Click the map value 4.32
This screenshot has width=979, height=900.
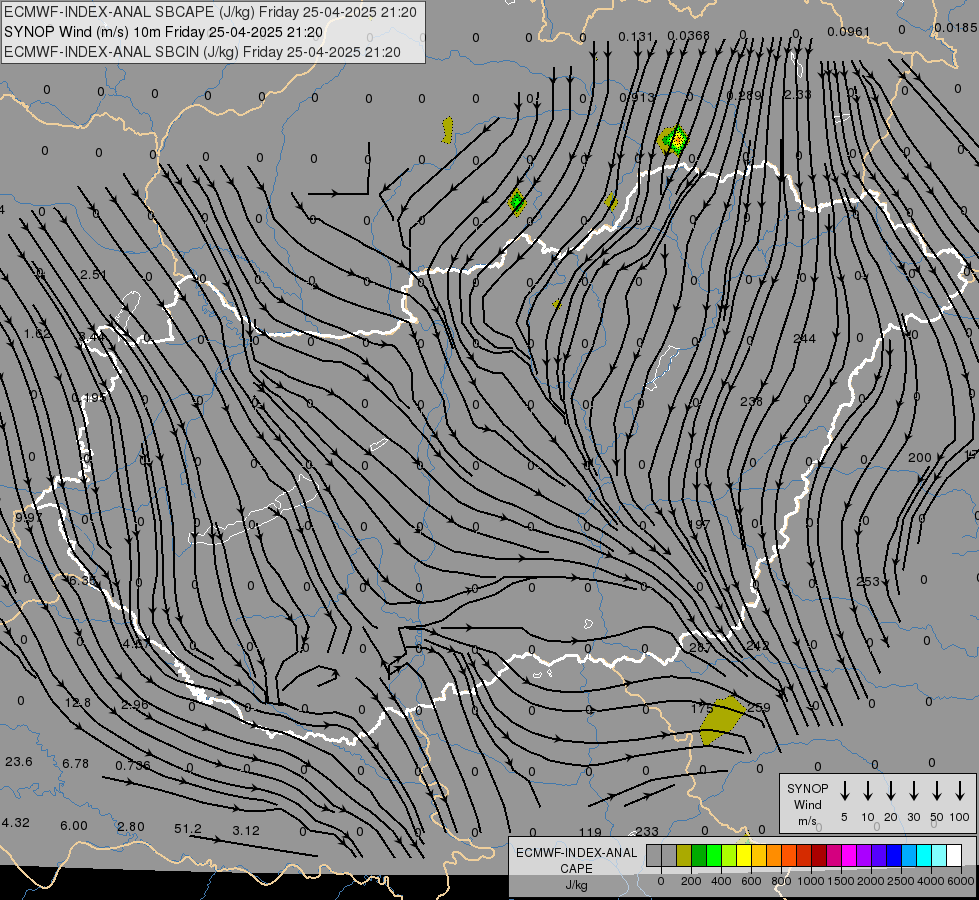16,823
